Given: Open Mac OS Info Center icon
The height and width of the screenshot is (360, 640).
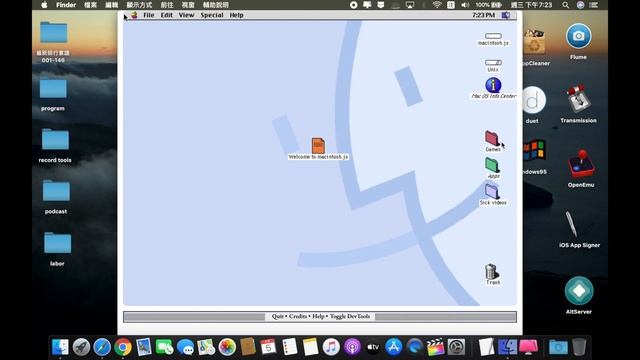Looking at the screenshot, I should (x=493, y=85).
